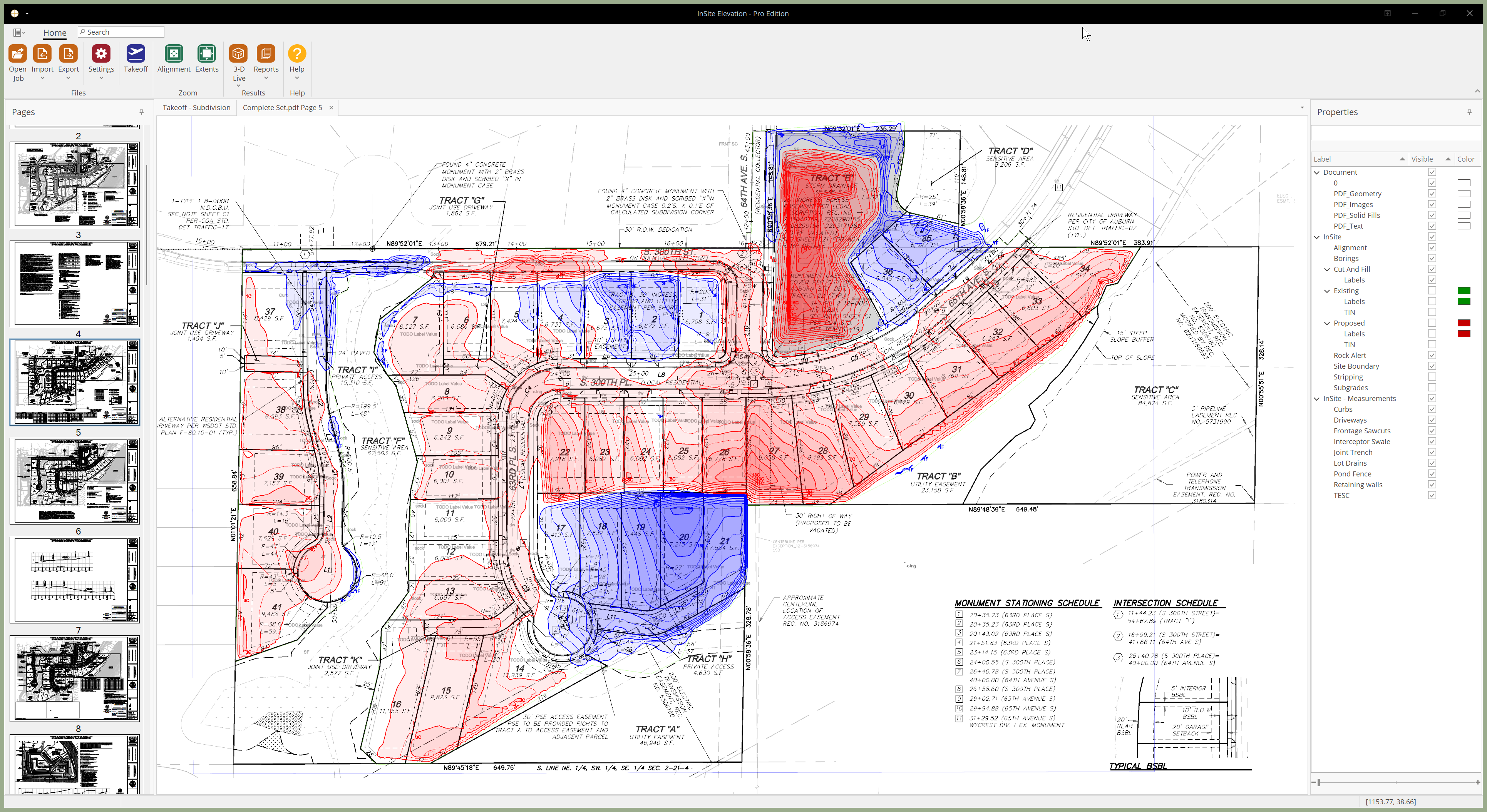Uncheck visibility for Pond Fence
Image resolution: width=1487 pixels, height=812 pixels.
[x=1432, y=473]
